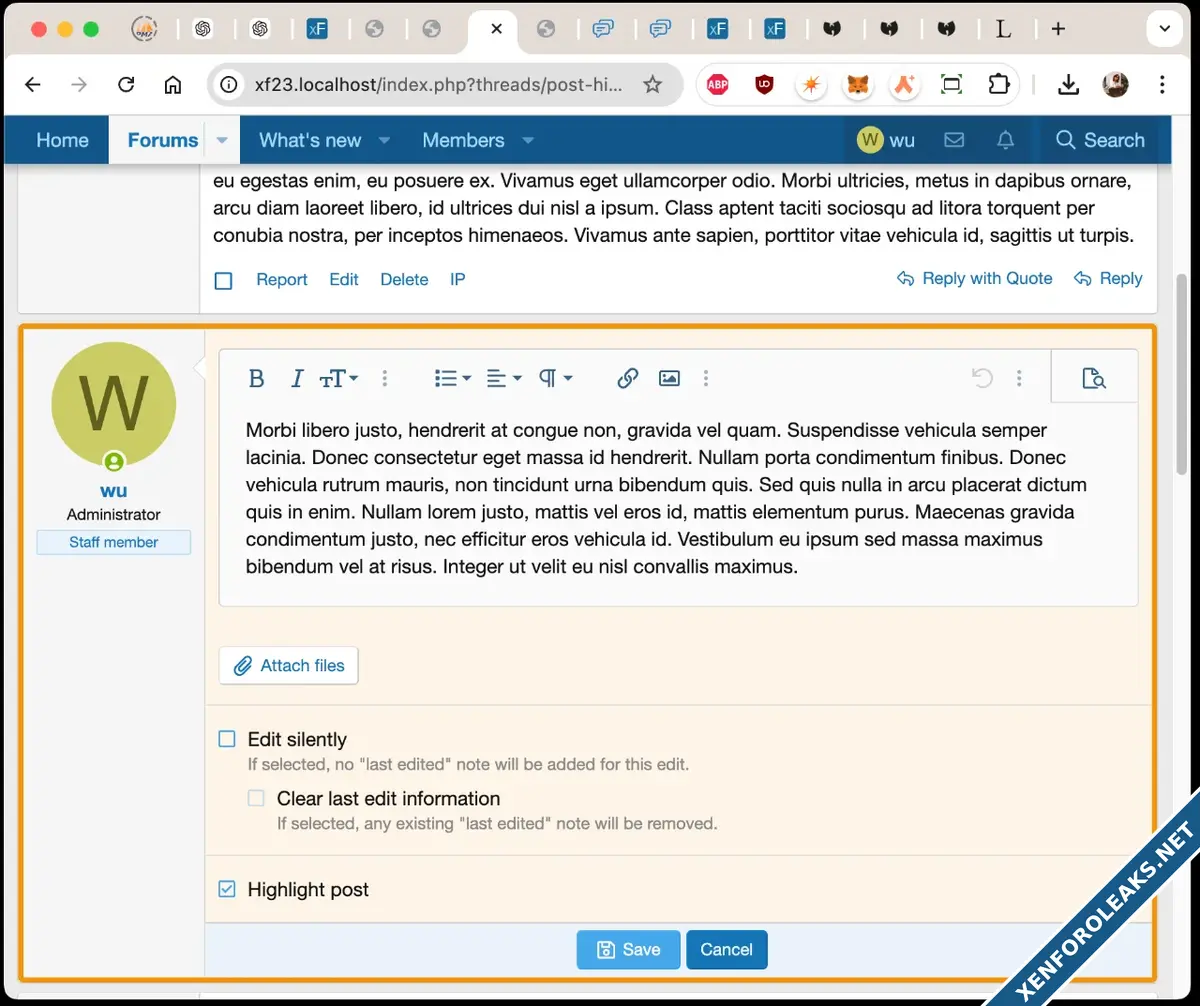Viewport: 1200px width, 1006px height.
Task: Open the conversations envelope icon
Action: tap(954, 140)
